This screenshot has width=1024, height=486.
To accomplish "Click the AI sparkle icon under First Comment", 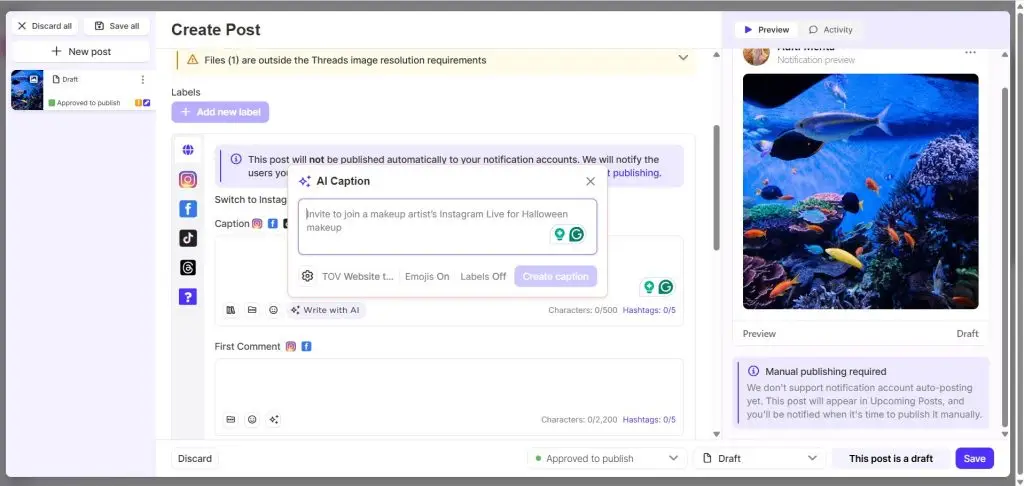I will tap(274, 420).
